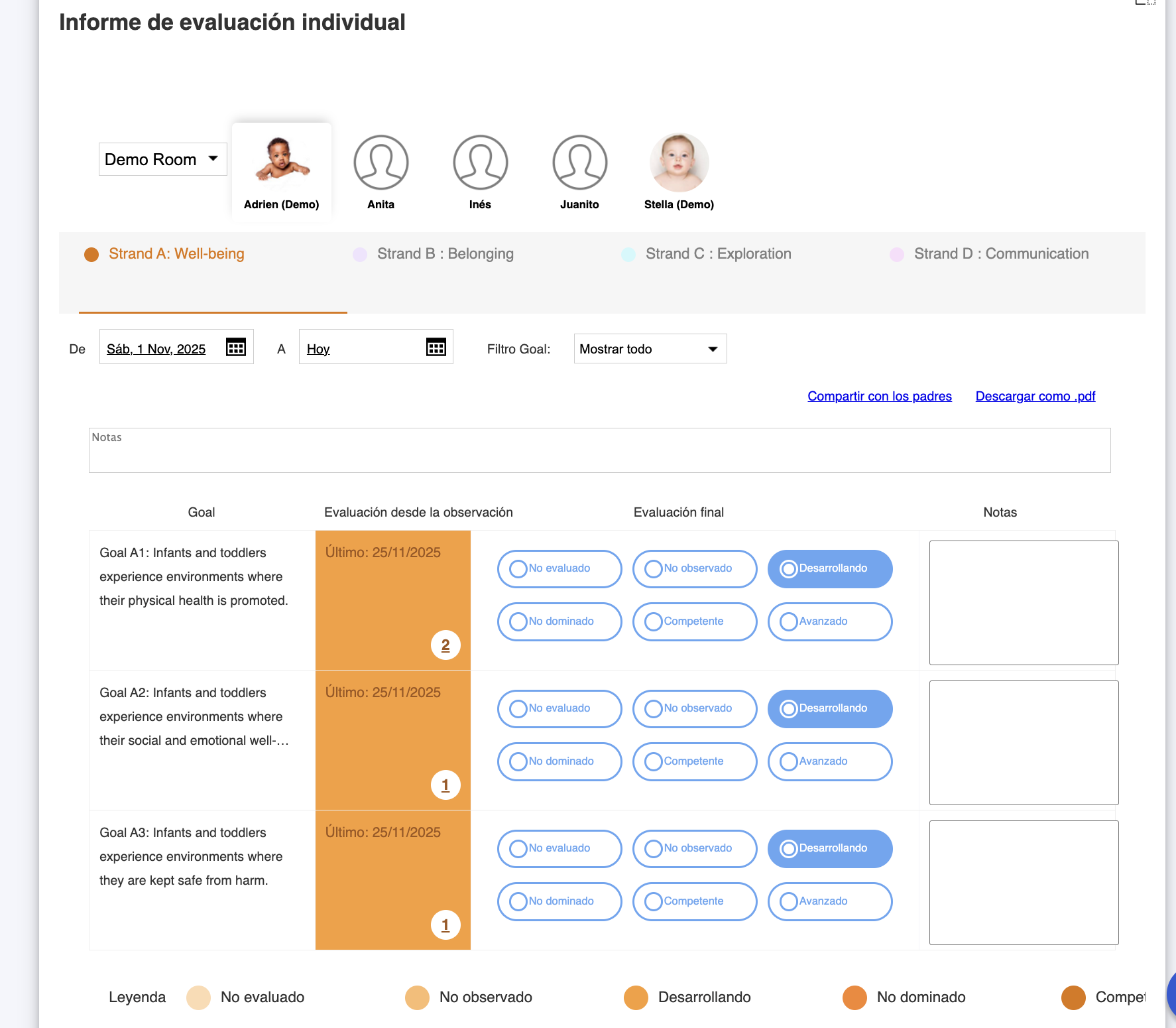
Task: Expand the Filtro Goal dropdown
Action: [x=650, y=349]
